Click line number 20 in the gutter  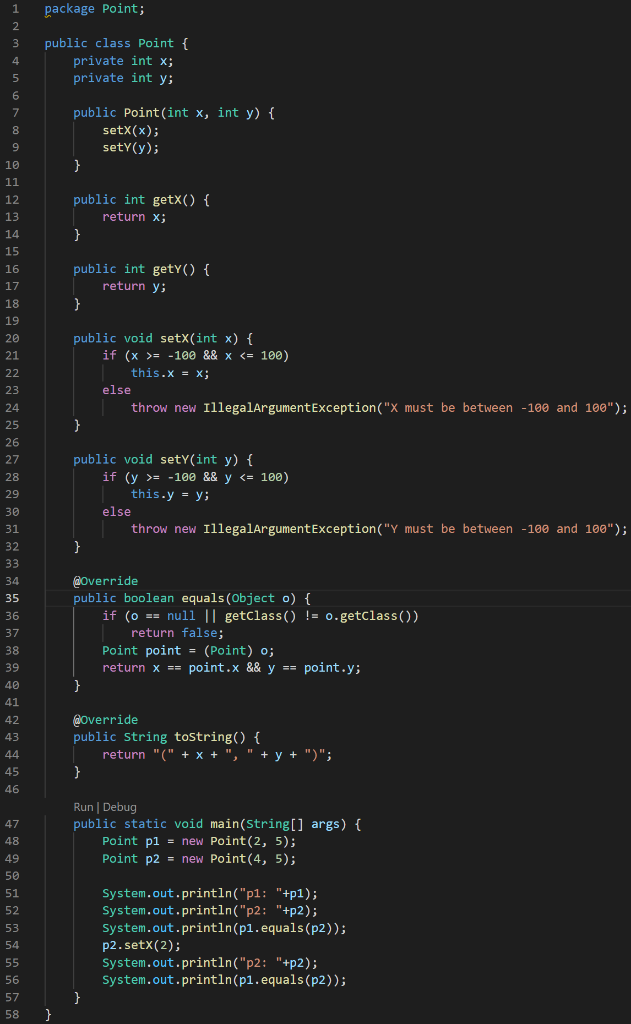point(12,338)
